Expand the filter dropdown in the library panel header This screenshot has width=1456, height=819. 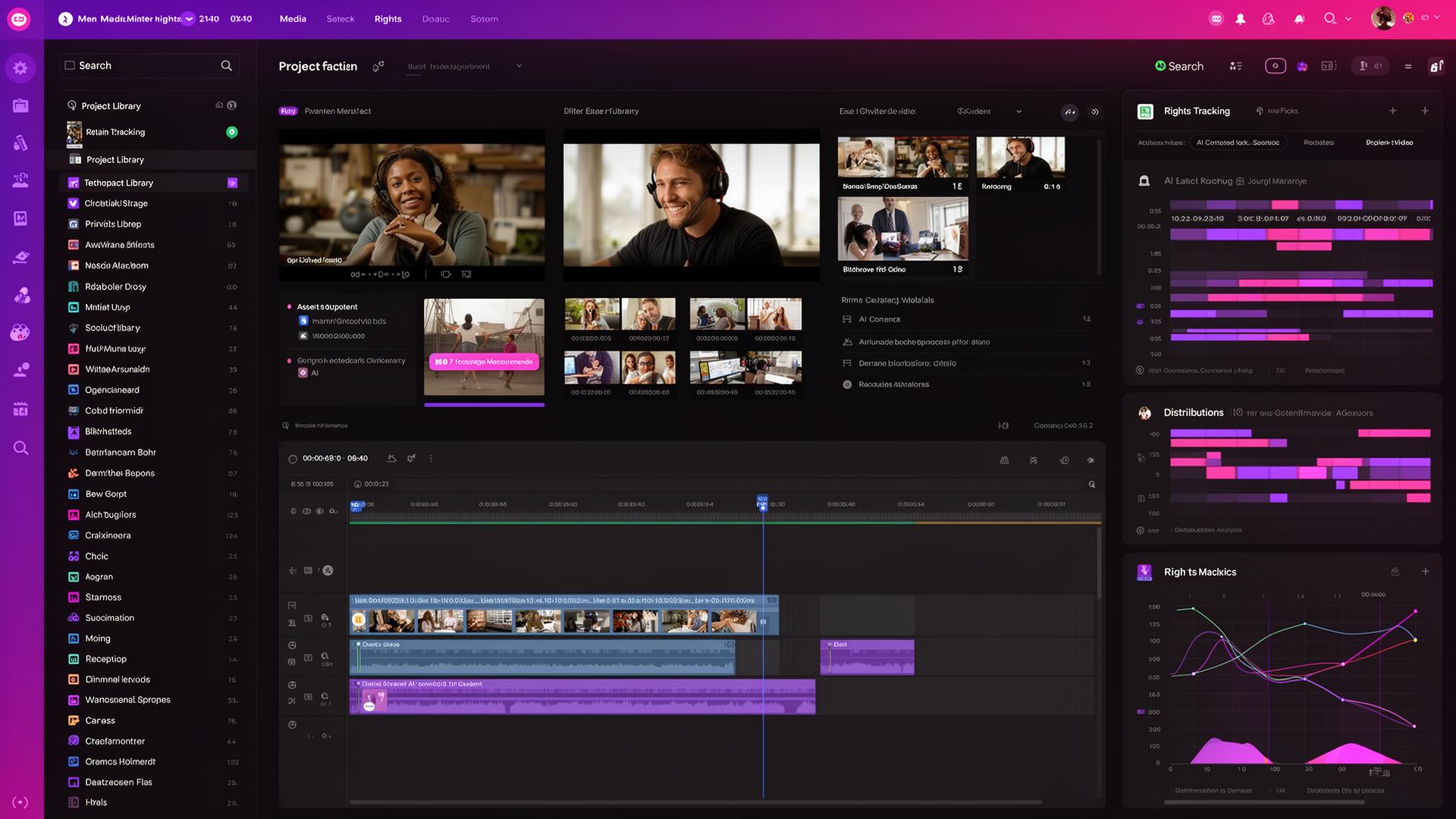point(1018,111)
